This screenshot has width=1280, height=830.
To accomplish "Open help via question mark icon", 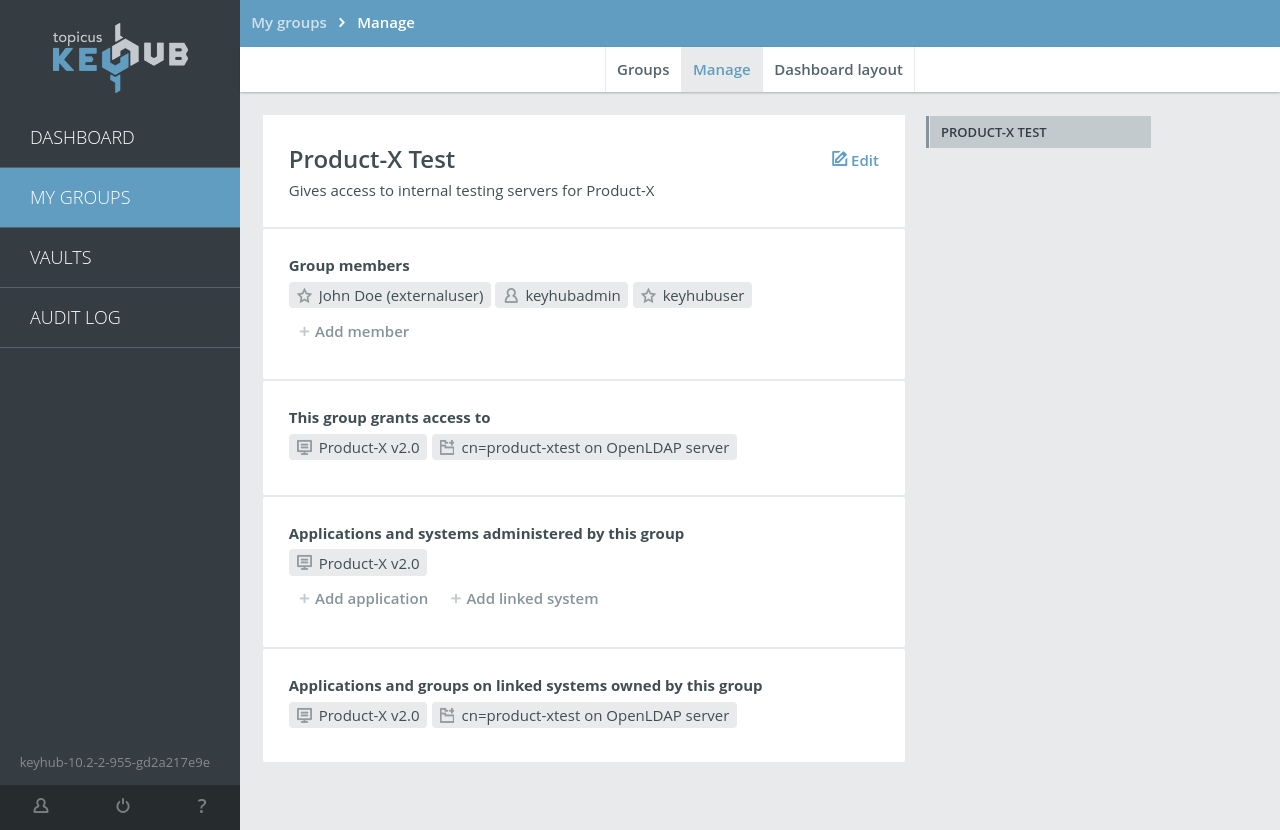I will (202, 806).
